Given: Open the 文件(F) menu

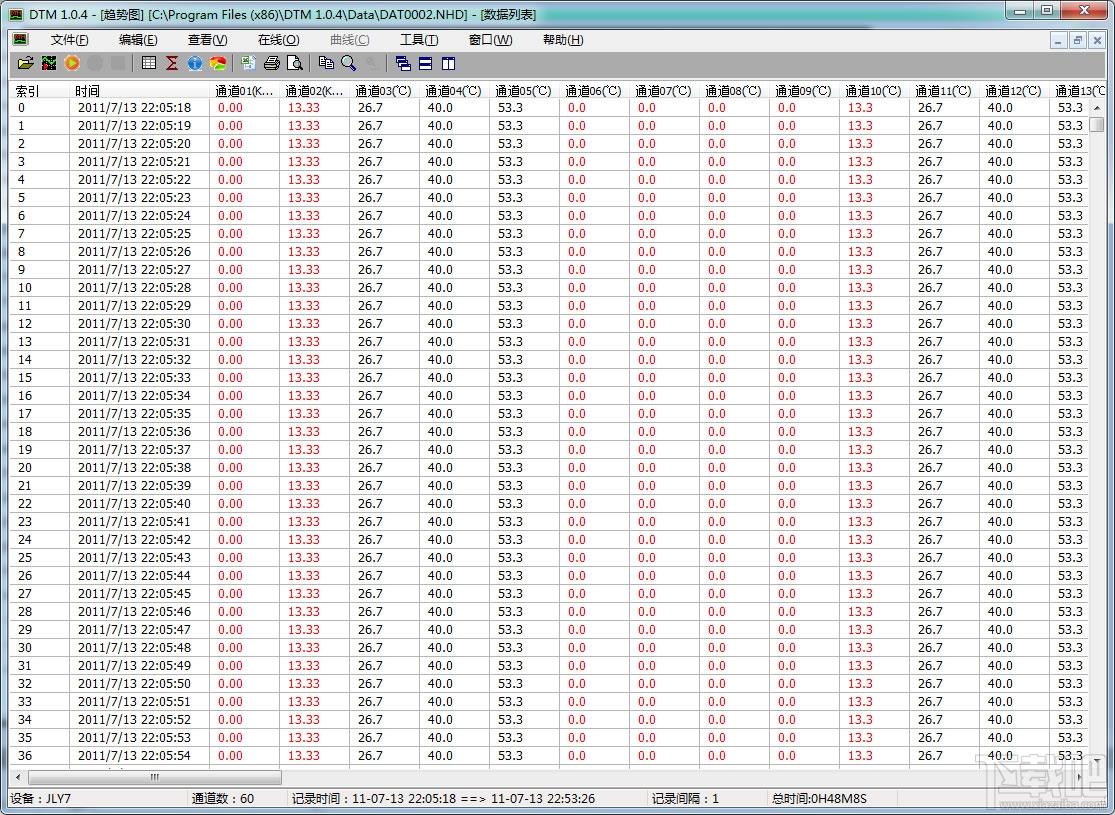Looking at the screenshot, I should (x=70, y=40).
